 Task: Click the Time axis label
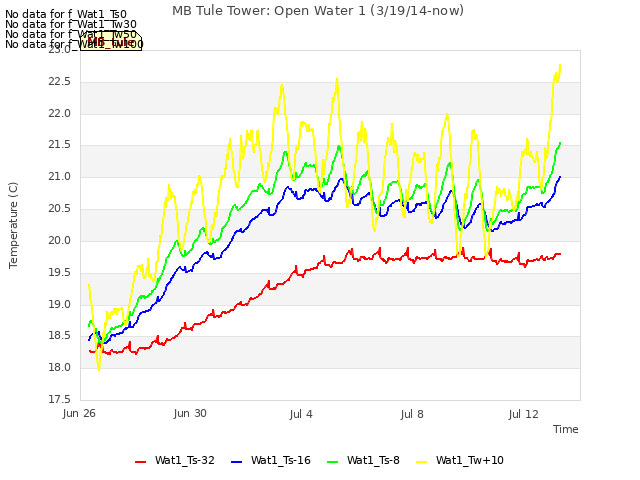[565, 429]
